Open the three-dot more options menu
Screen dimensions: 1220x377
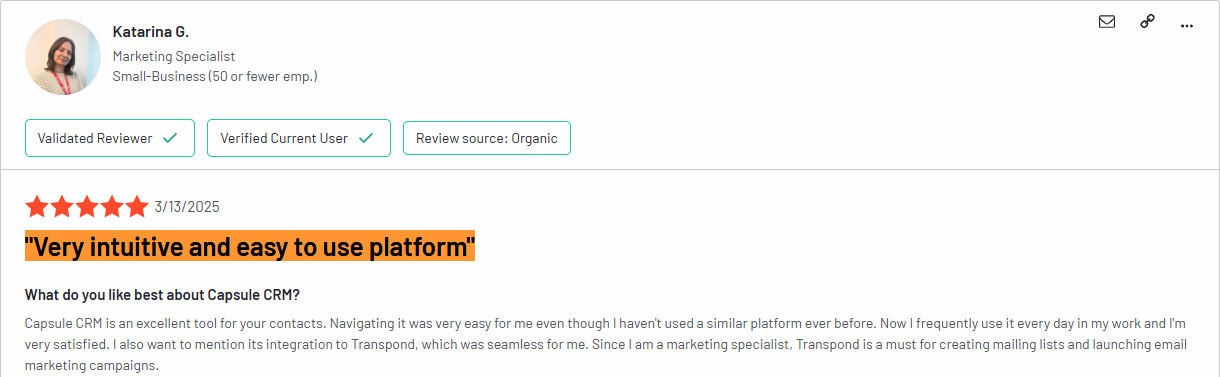1187,26
